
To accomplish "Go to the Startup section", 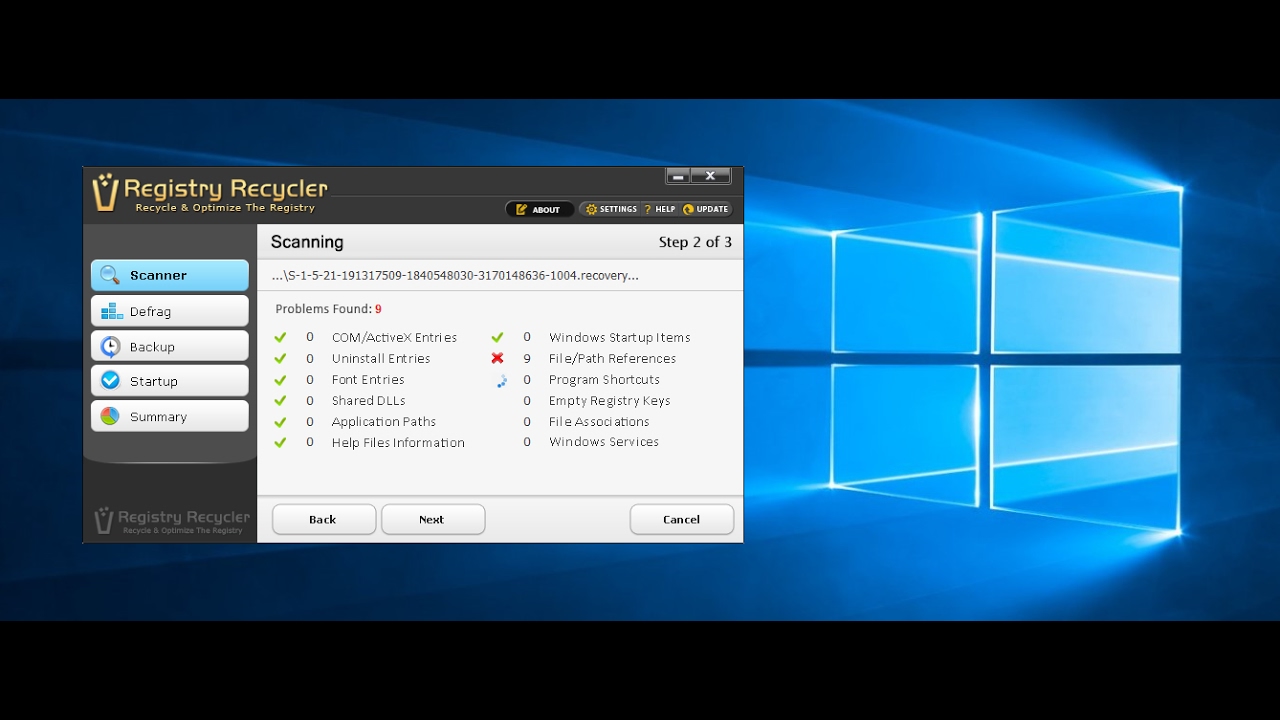I will (x=170, y=381).
